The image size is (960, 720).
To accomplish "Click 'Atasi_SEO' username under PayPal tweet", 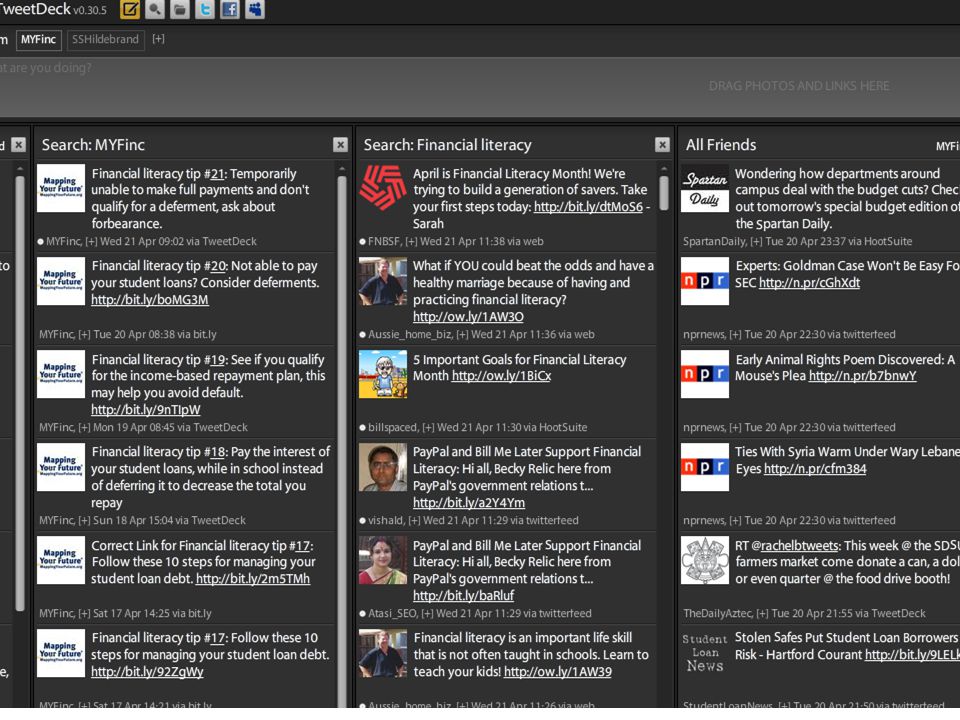I will tap(392, 613).
